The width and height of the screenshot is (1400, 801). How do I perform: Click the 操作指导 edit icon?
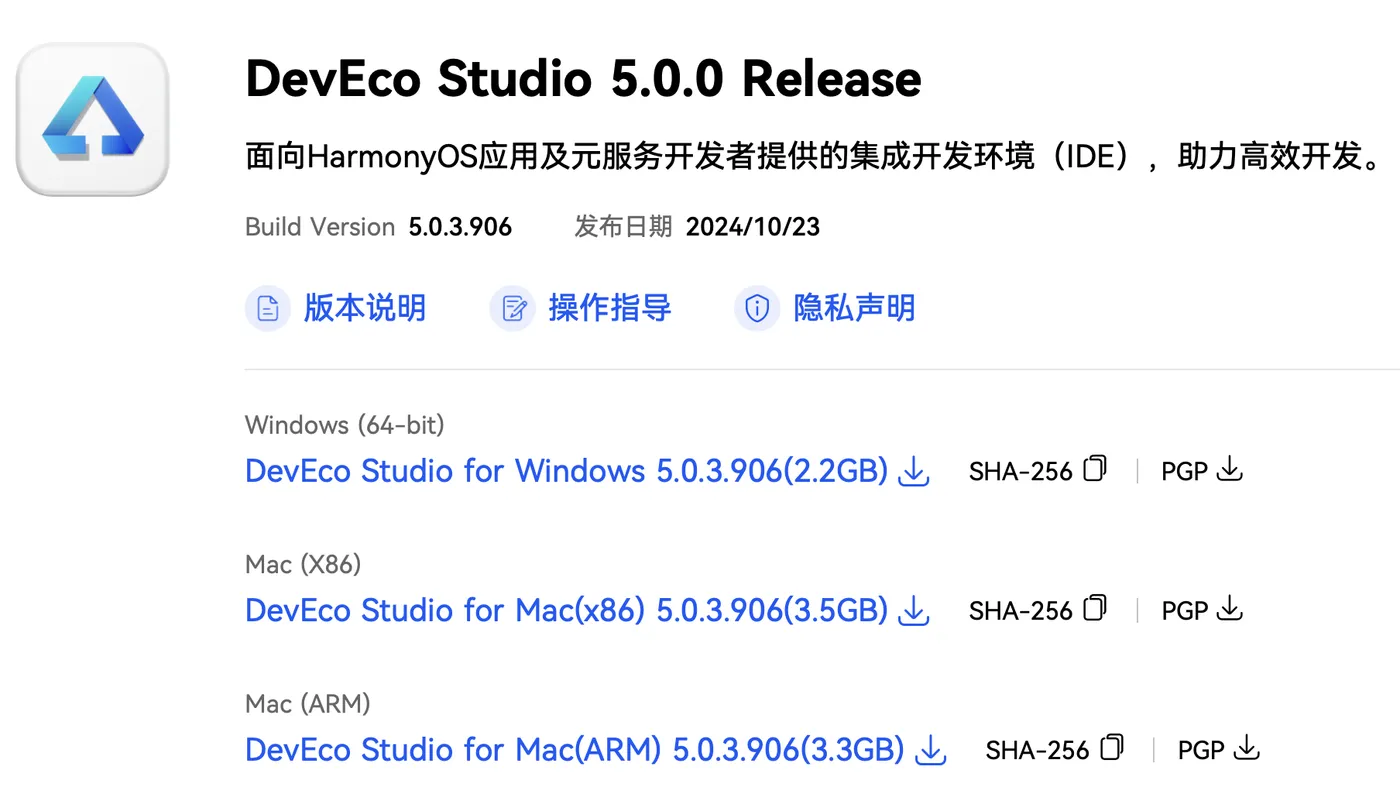point(513,308)
